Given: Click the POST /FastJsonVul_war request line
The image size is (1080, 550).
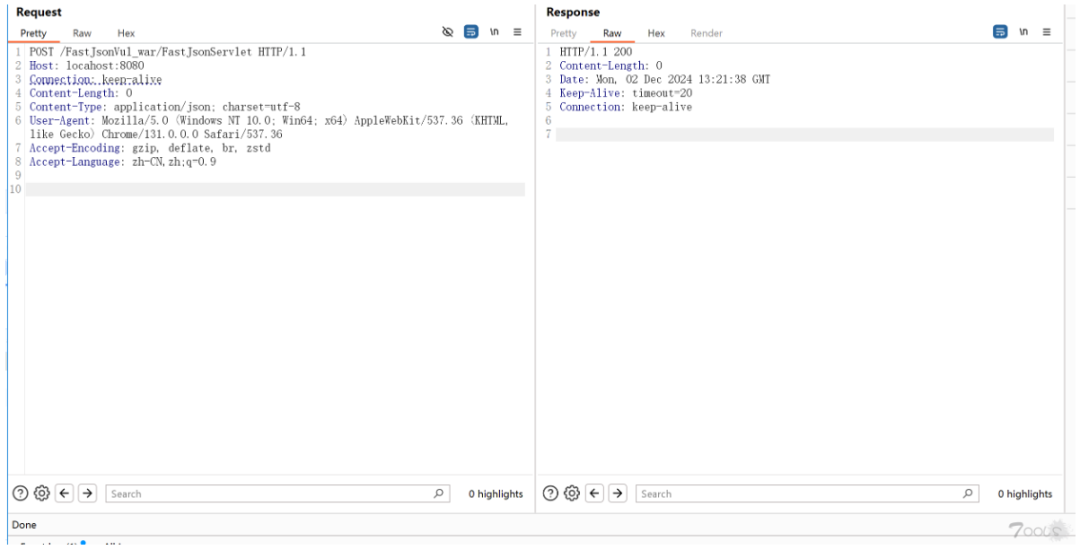Looking at the screenshot, I should 167,52.
